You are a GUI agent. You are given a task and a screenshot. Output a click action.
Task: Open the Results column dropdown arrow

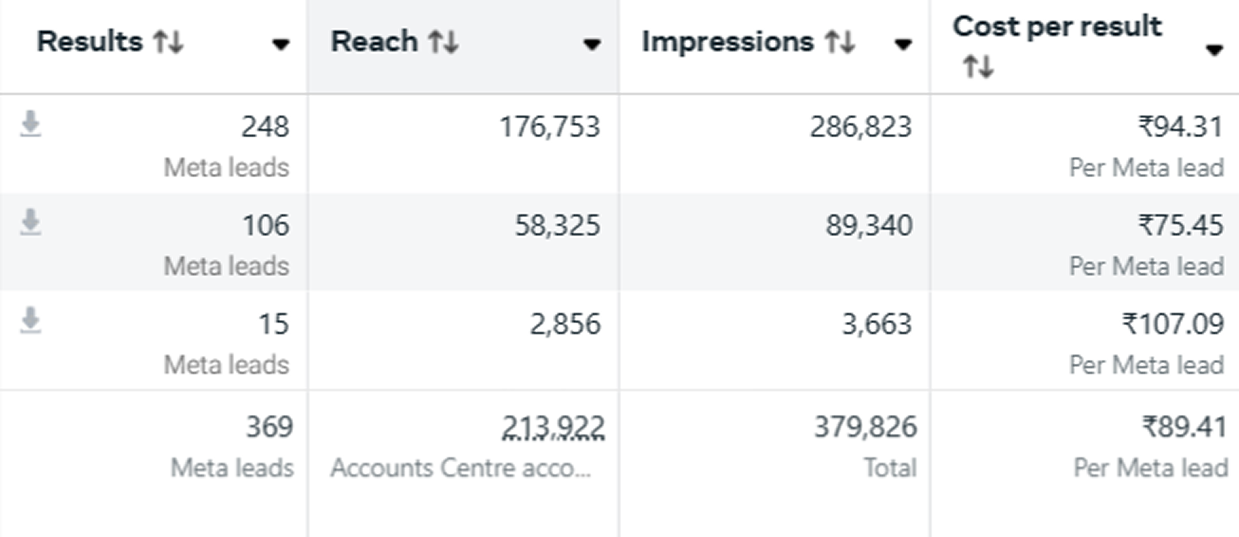click(x=281, y=45)
